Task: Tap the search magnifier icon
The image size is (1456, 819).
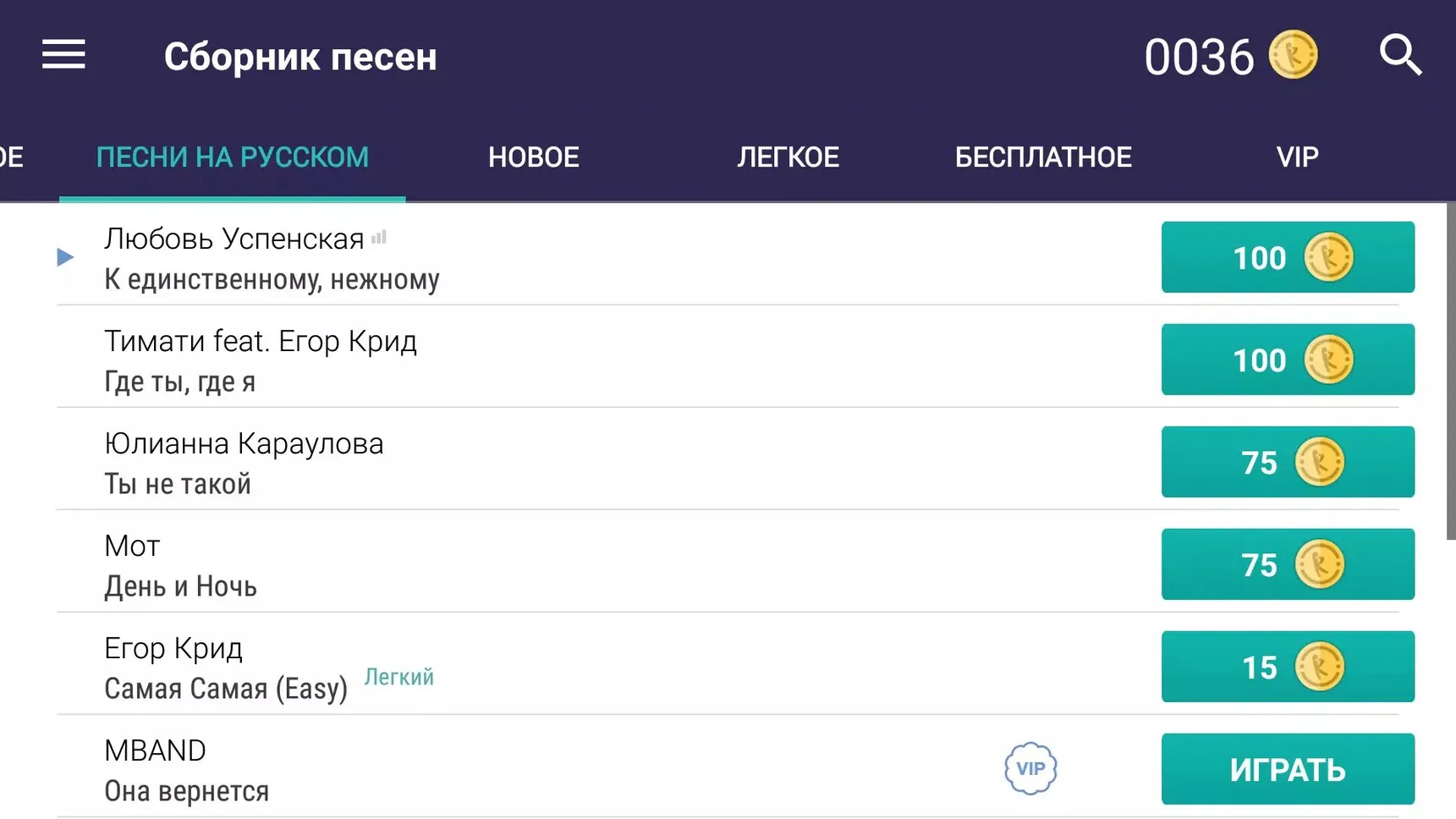Action: (x=1400, y=55)
